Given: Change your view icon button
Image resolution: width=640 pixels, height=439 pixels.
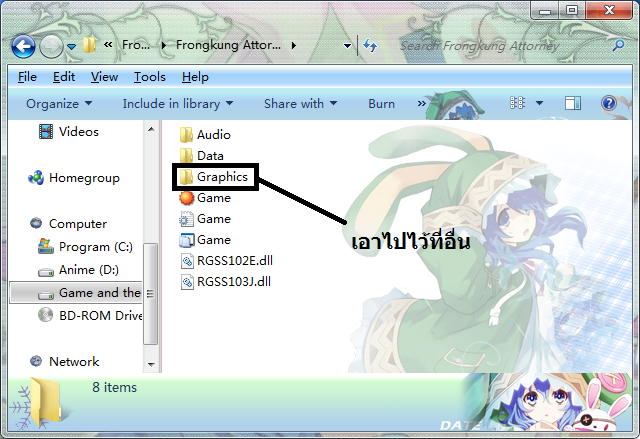Looking at the screenshot, I should tap(518, 103).
